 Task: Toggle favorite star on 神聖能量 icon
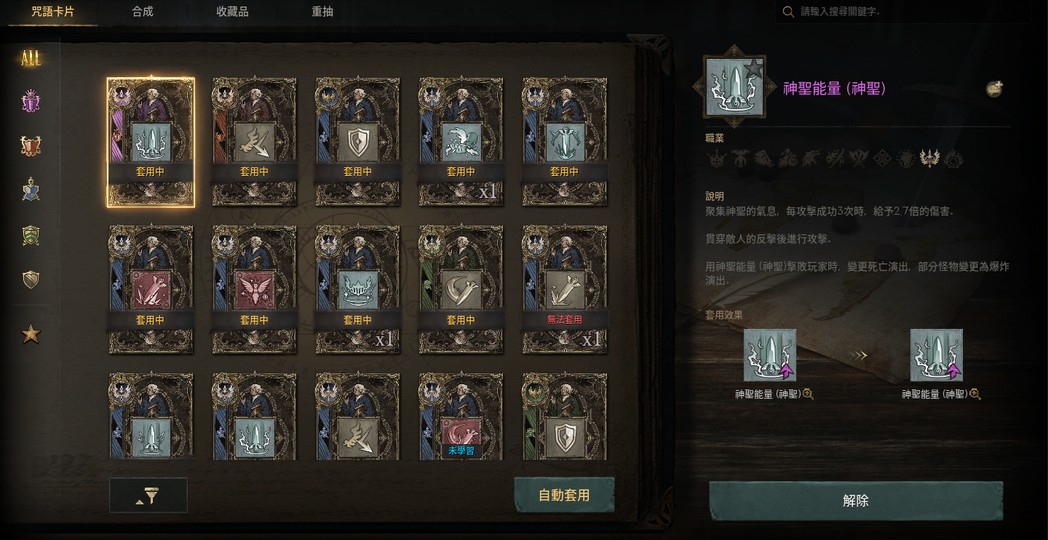pos(753,68)
